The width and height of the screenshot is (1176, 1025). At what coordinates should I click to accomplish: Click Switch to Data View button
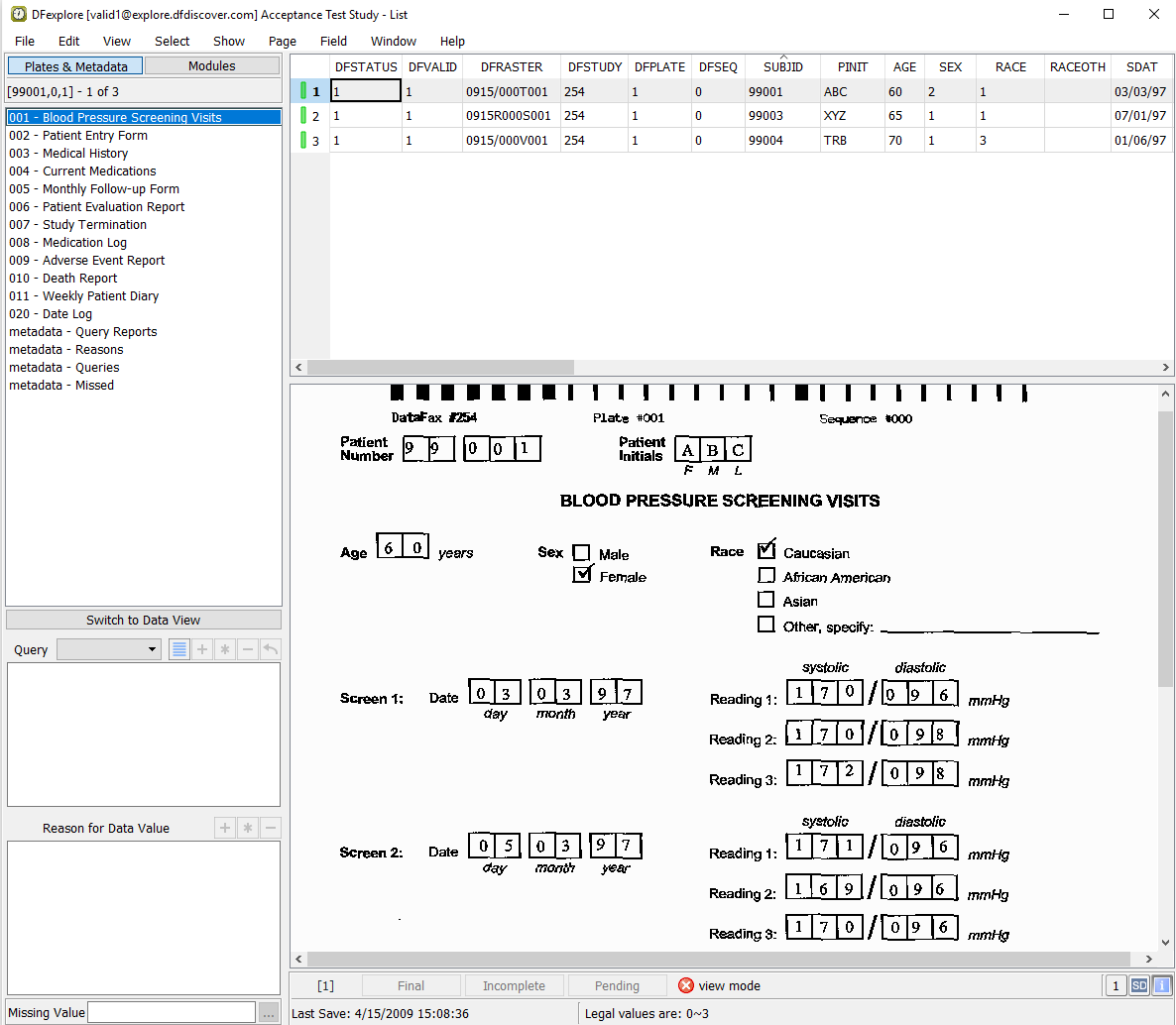point(144,620)
